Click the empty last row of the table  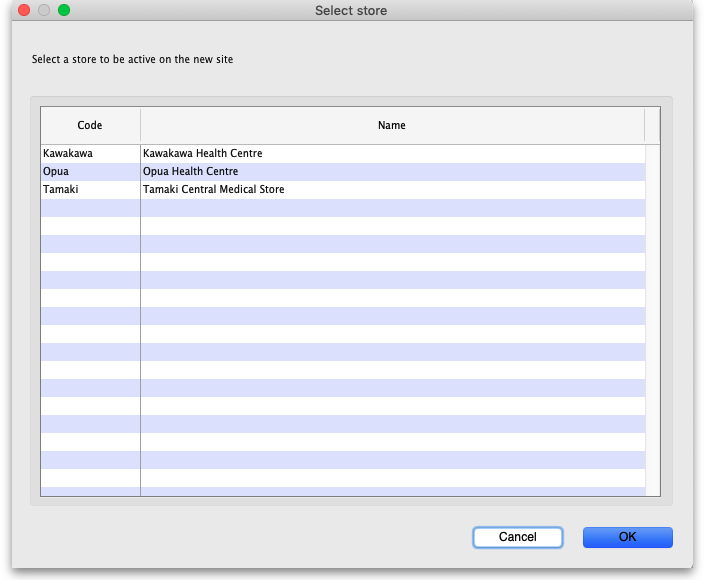pyautogui.click(x=392, y=490)
